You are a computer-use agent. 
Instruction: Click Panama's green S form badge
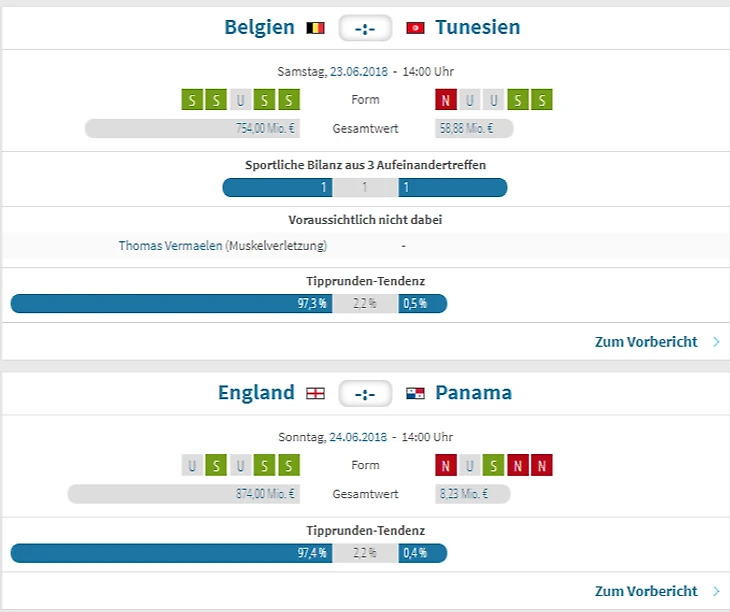(x=494, y=465)
